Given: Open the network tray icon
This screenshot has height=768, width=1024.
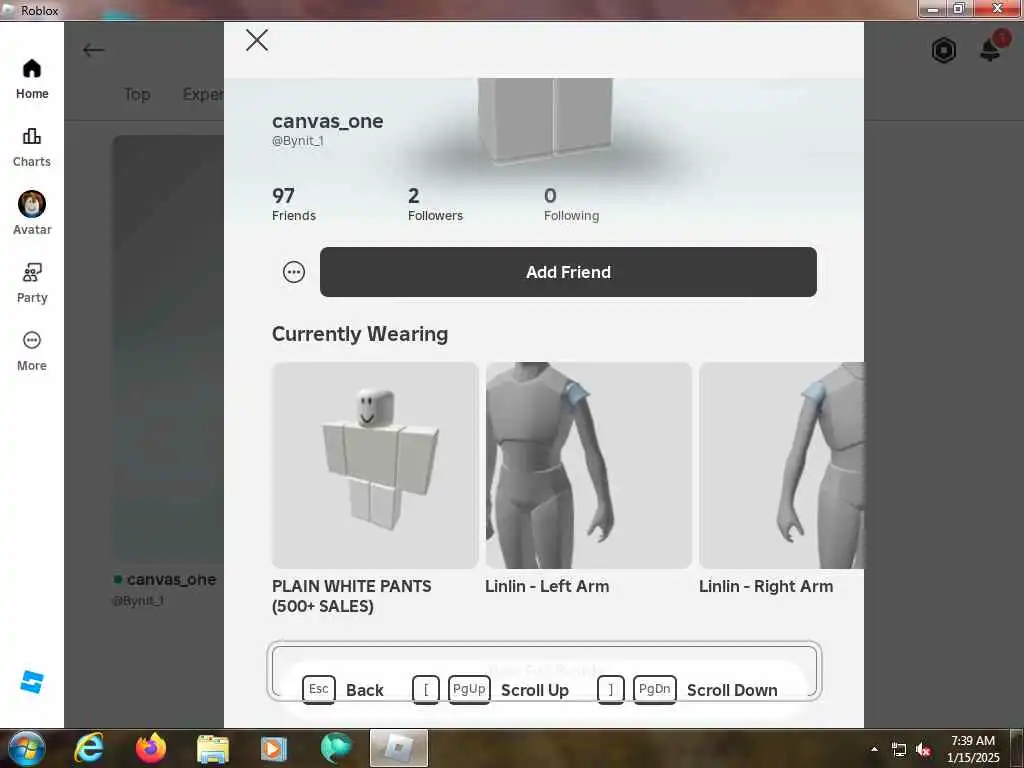Looking at the screenshot, I should 899,750.
